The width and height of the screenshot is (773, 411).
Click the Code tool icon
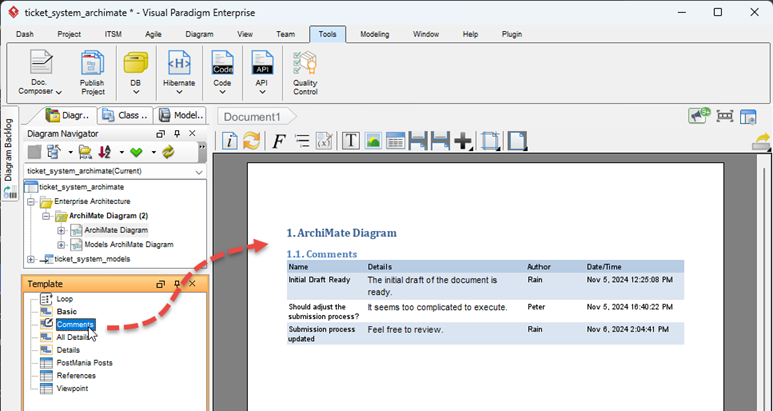pyautogui.click(x=222, y=63)
